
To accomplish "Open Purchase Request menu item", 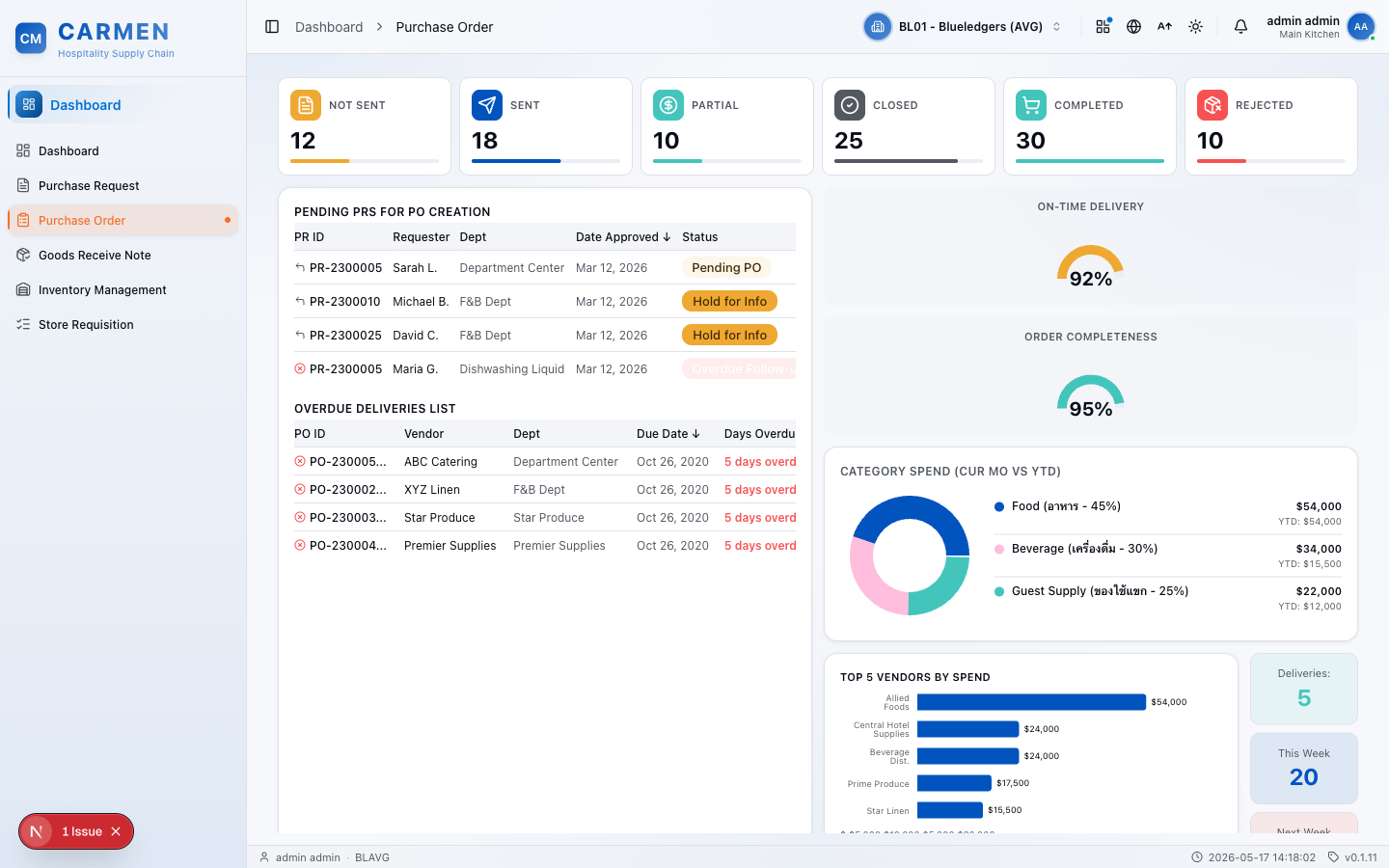I will pyautogui.click(x=123, y=185).
